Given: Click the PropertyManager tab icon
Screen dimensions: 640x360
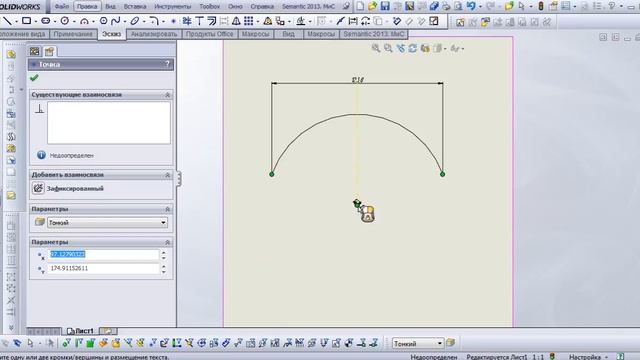Looking at the screenshot, I should pos(49,51).
